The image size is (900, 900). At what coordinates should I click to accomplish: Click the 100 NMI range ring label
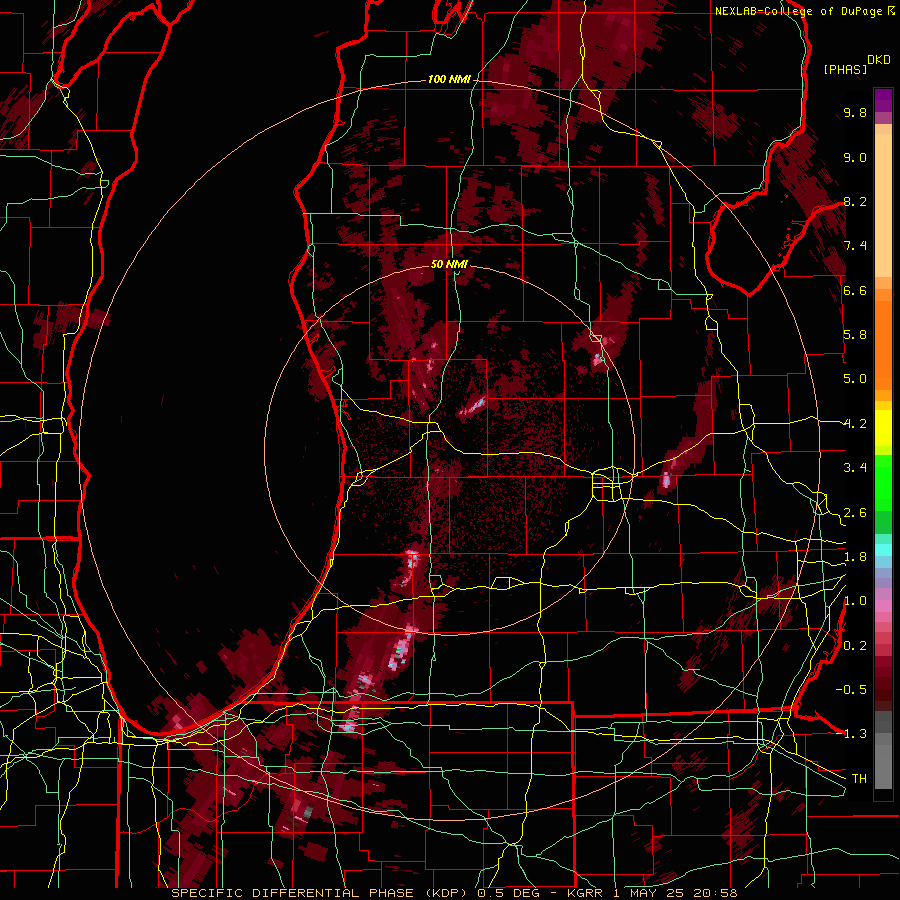pyautogui.click(x=449, y=79)
